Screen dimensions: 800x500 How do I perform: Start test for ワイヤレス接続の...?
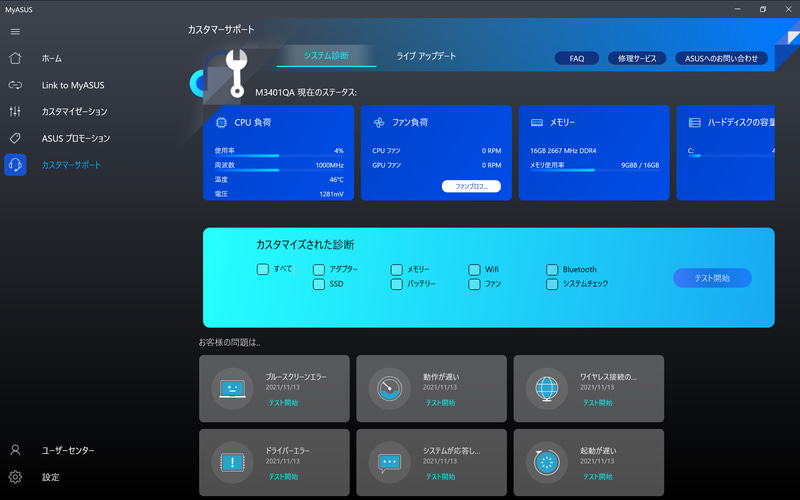point(597,403)
